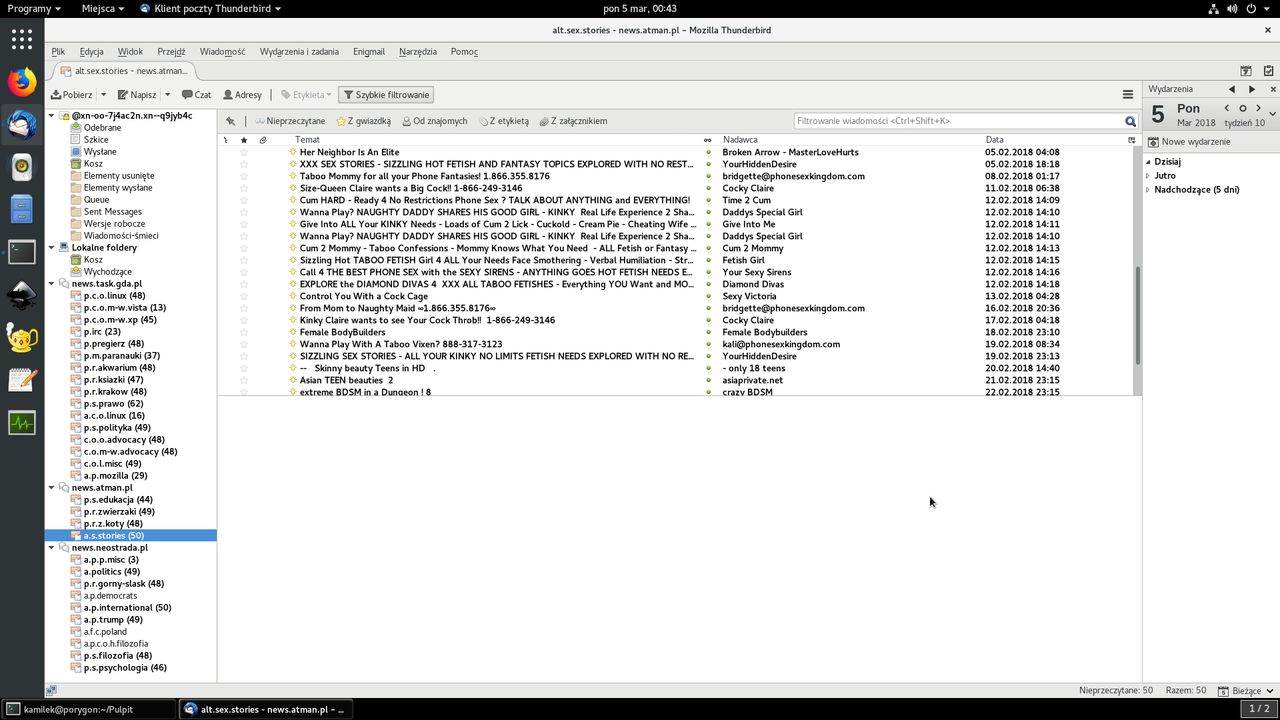Open the Thunderbird hamburger menu
This screenshot has width=1280, height=720.
[1127, 95]
